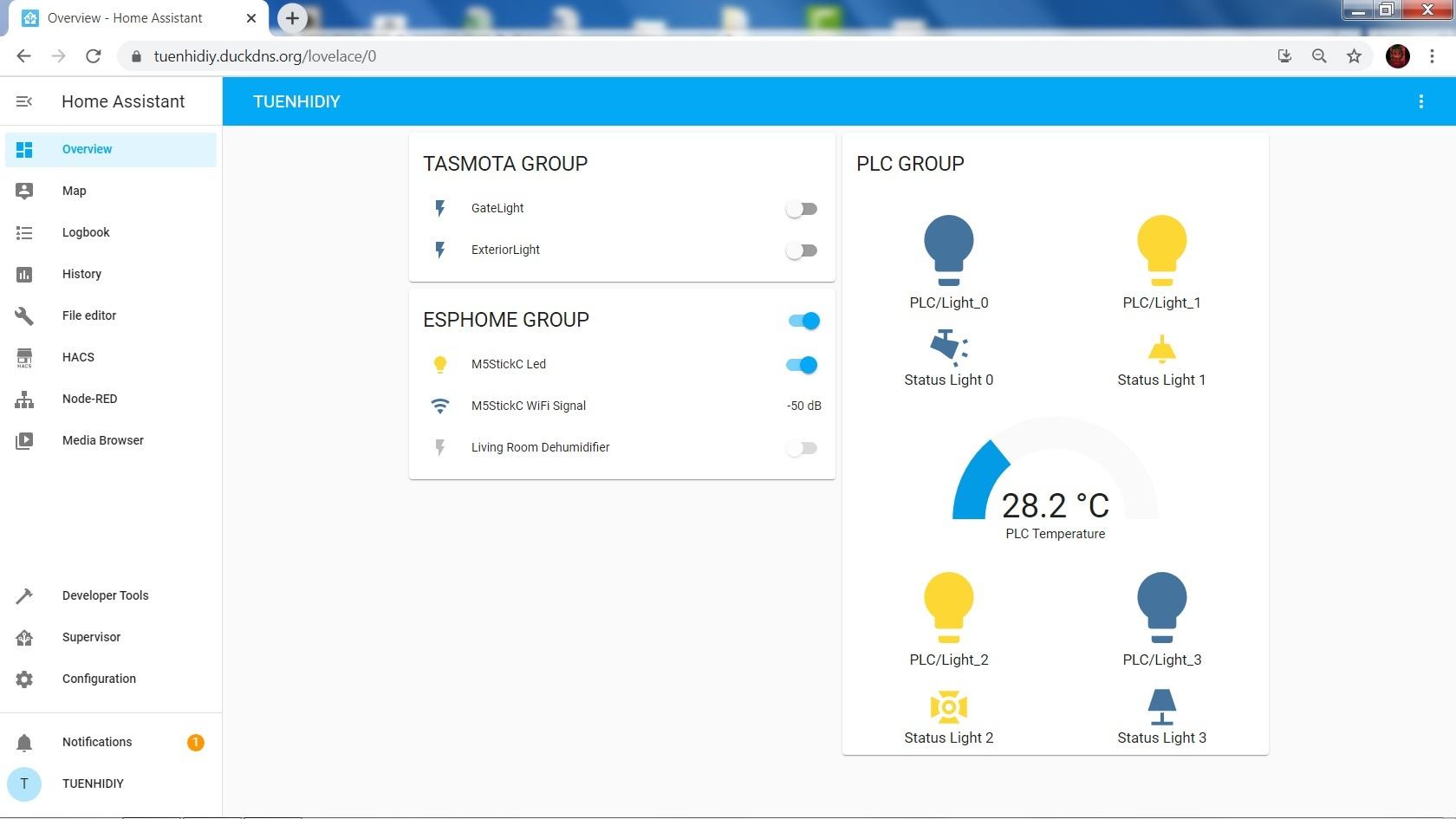Click the Status Light 0 spotlight icon
1456x819 pixels.
click(x=949, y=348)
